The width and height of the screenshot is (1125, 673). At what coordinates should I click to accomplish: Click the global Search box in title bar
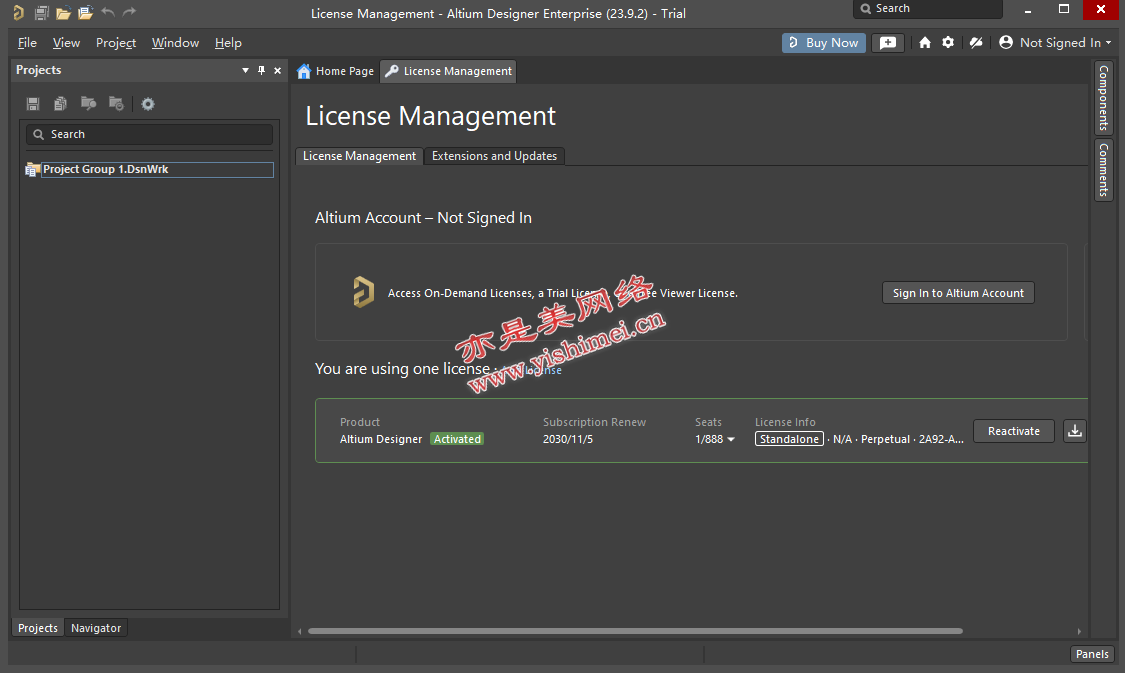click(928, 9)
